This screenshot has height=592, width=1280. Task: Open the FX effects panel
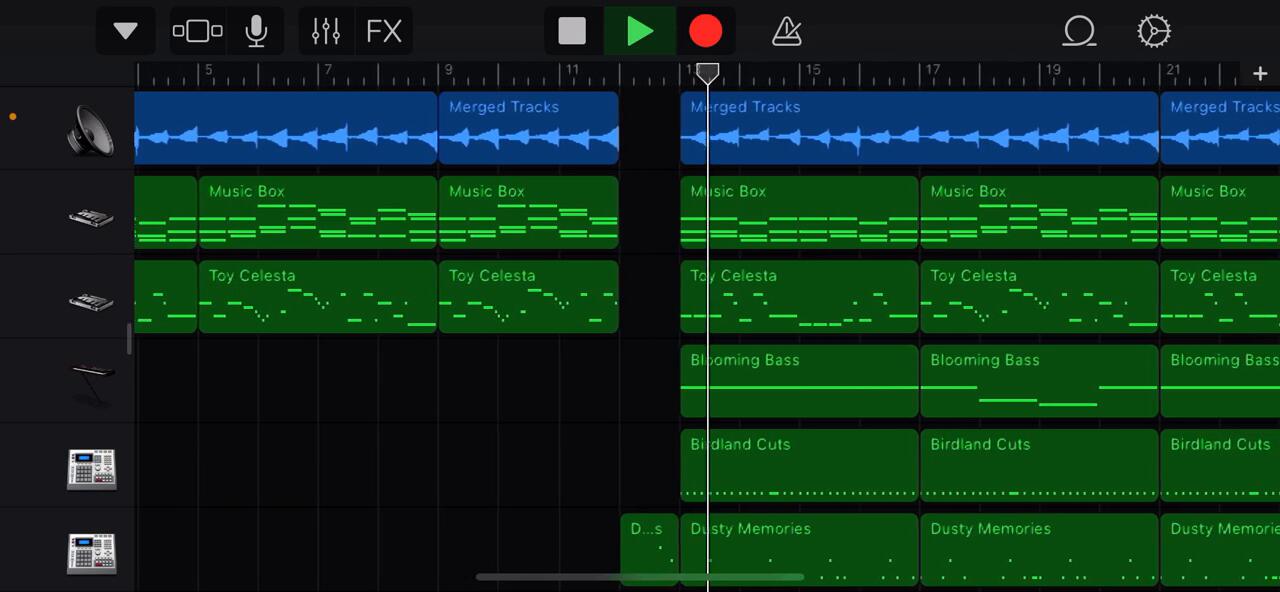(x=384, y=31)
